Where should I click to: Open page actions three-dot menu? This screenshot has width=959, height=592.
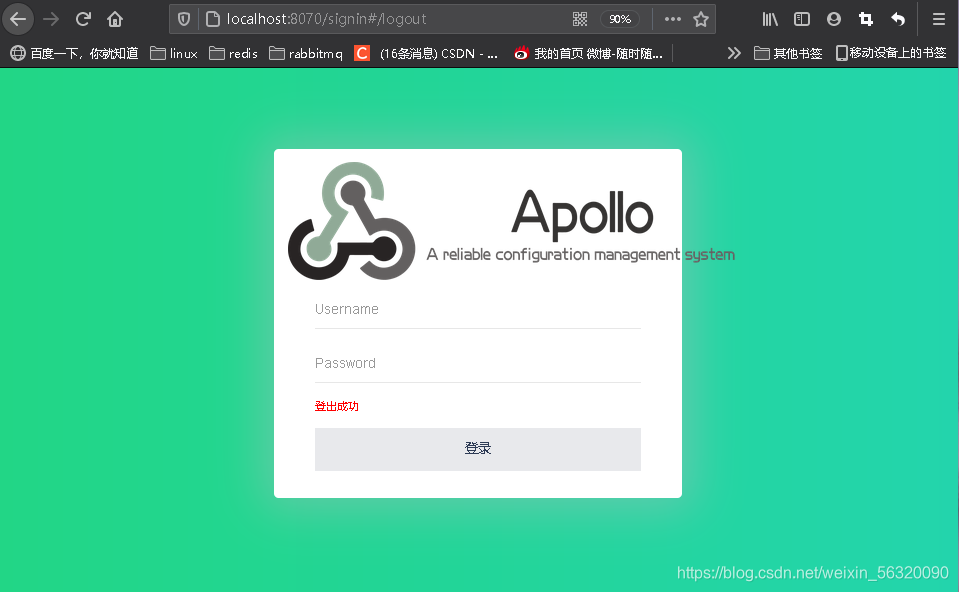pos(673,19)
